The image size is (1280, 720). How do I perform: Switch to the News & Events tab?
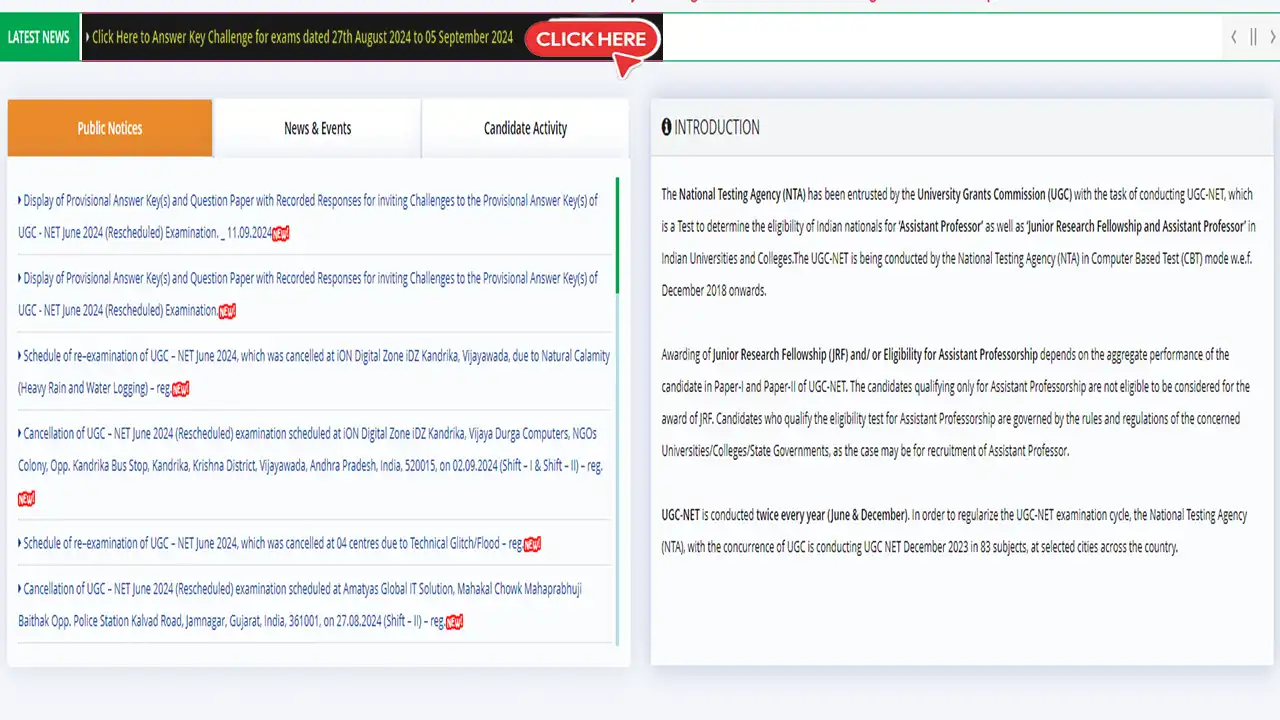pyautogui.click(x=317, y=128)
